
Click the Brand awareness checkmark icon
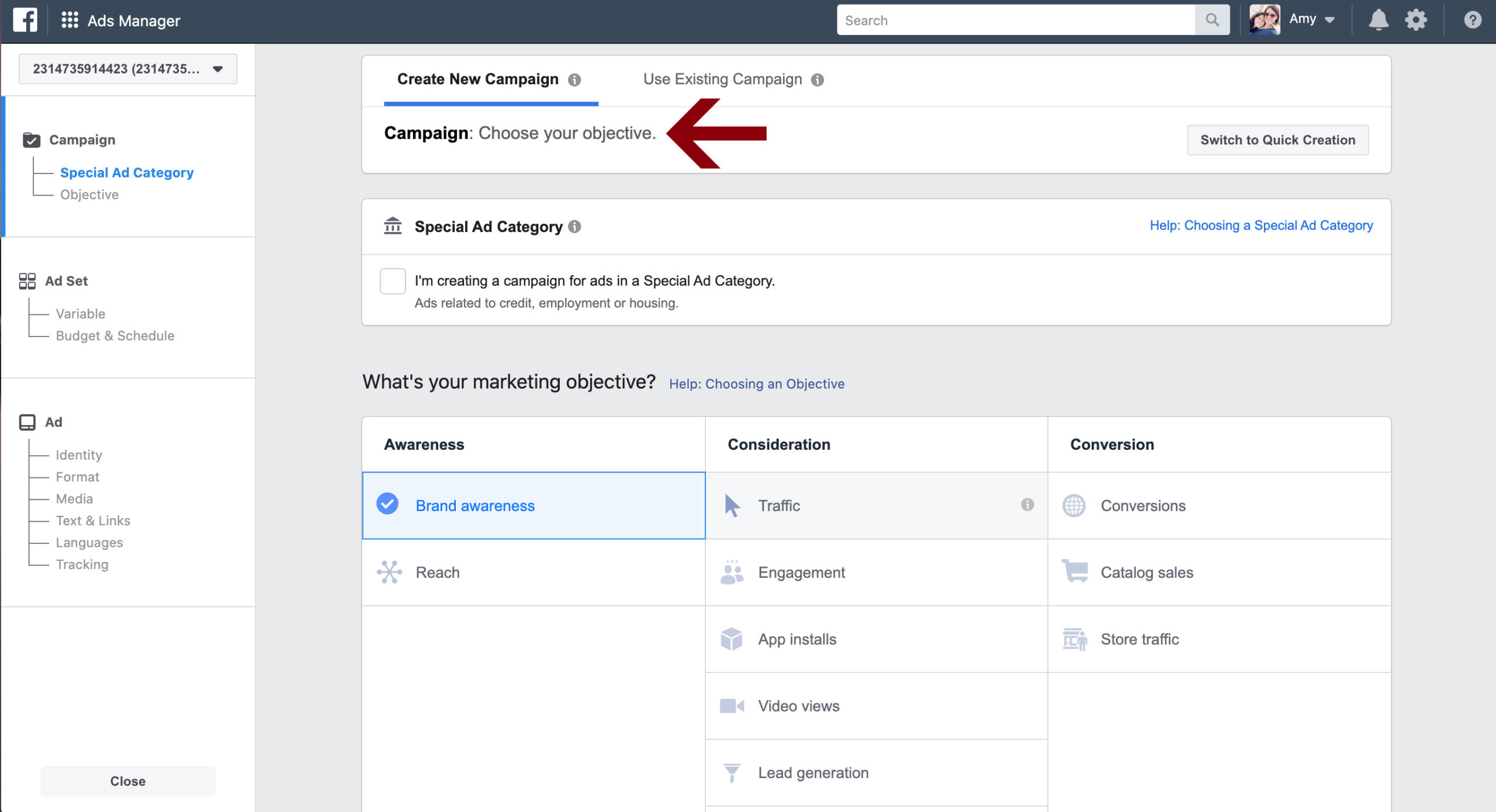[387, 504]
